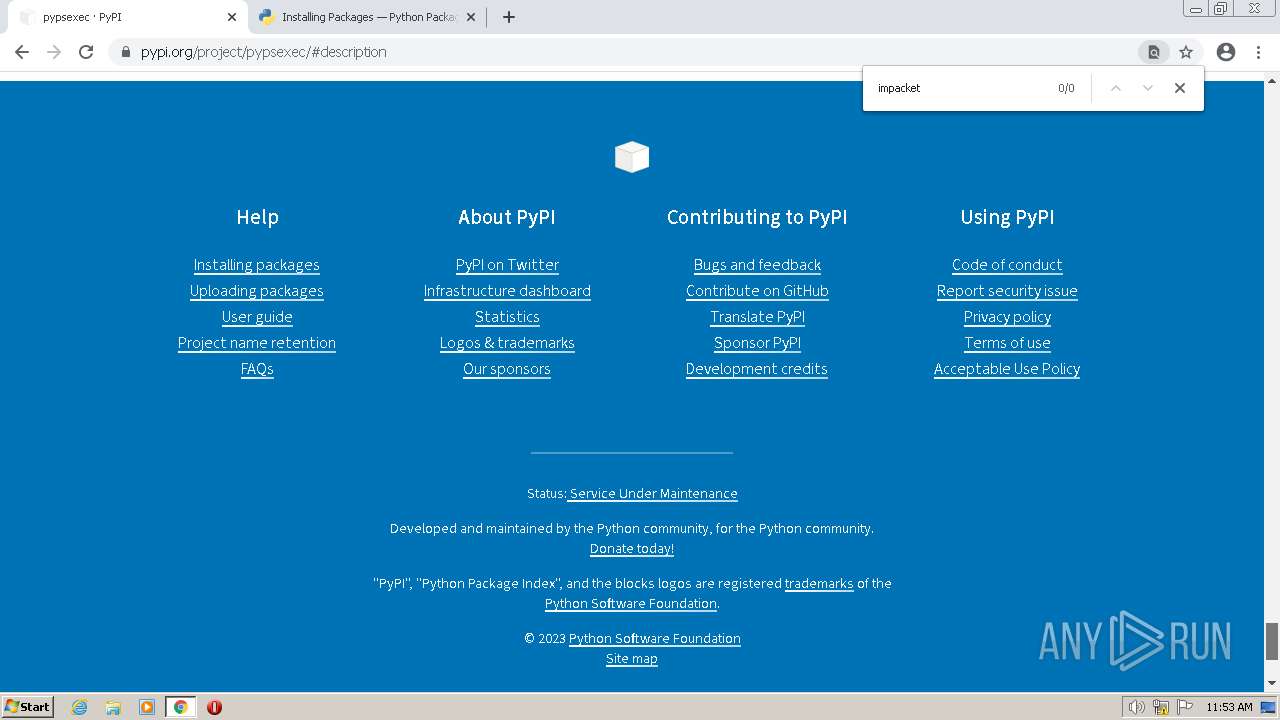Click the volume tray icon
Screen dimensions: 1280x720
(x=1136, y=707)
